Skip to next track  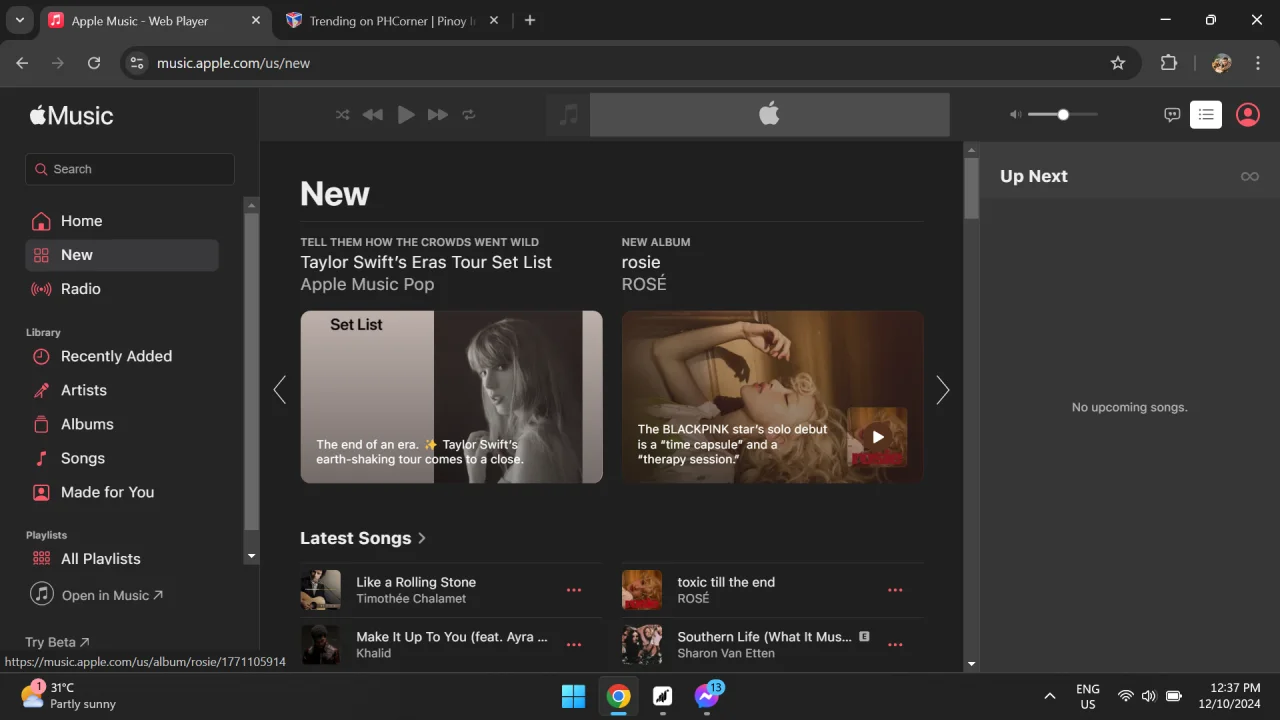pyautogui.click(x=438, y=115)
